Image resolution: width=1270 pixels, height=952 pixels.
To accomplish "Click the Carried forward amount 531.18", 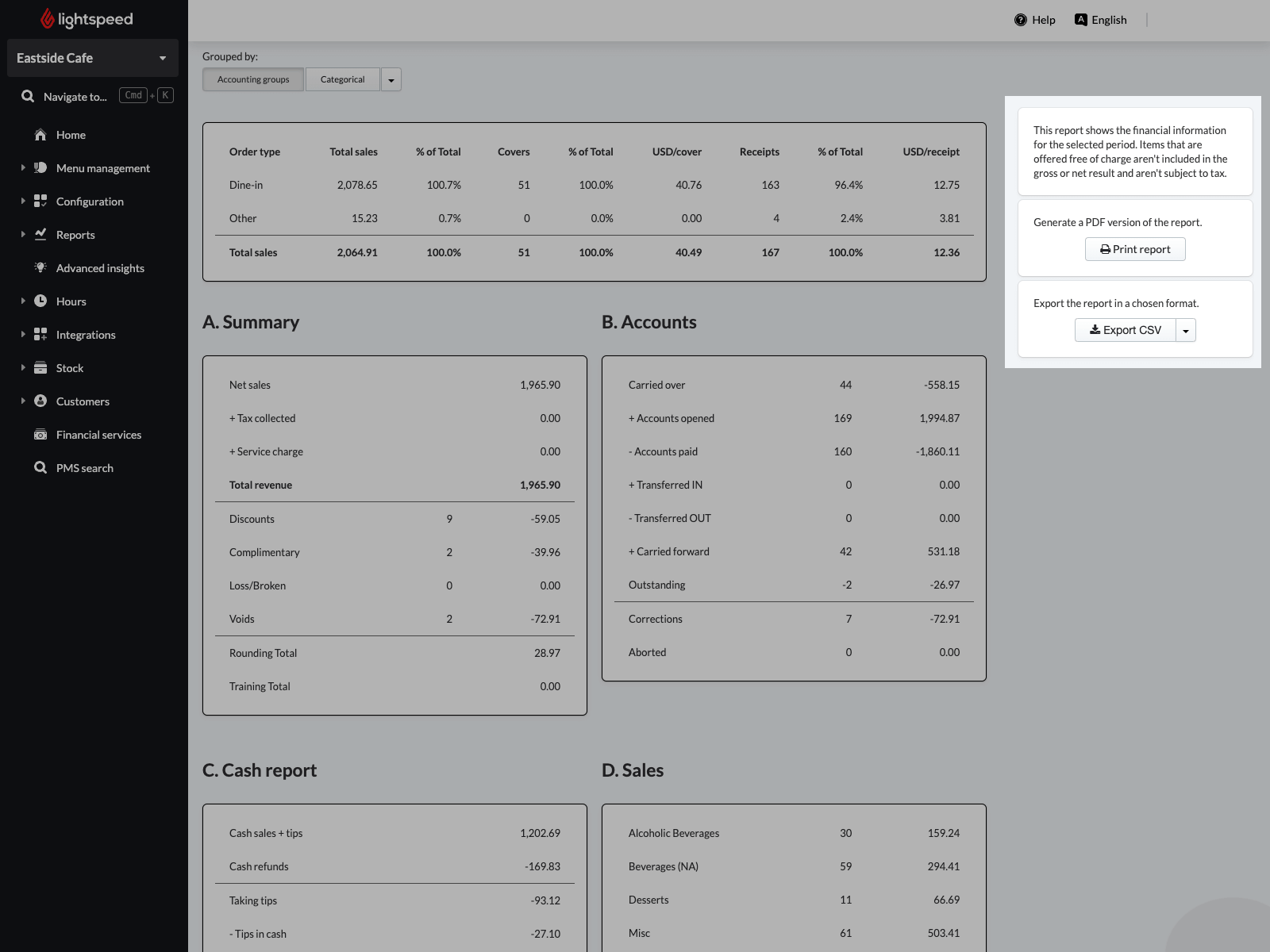I will point(943,551).
